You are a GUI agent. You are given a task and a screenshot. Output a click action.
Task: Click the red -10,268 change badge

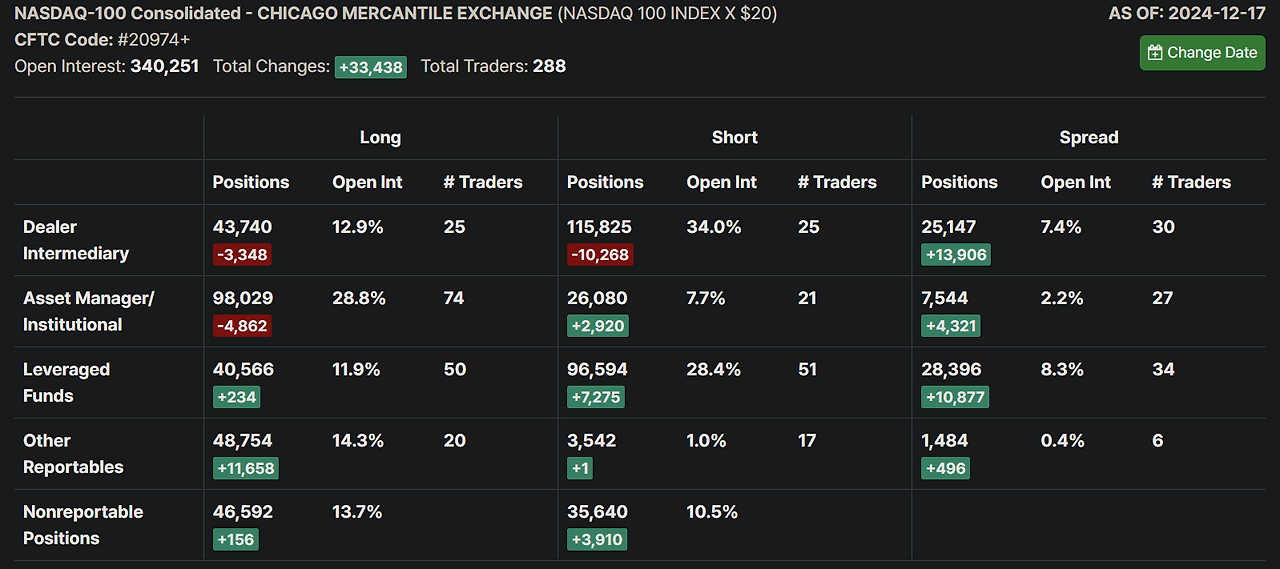(600, 255)
